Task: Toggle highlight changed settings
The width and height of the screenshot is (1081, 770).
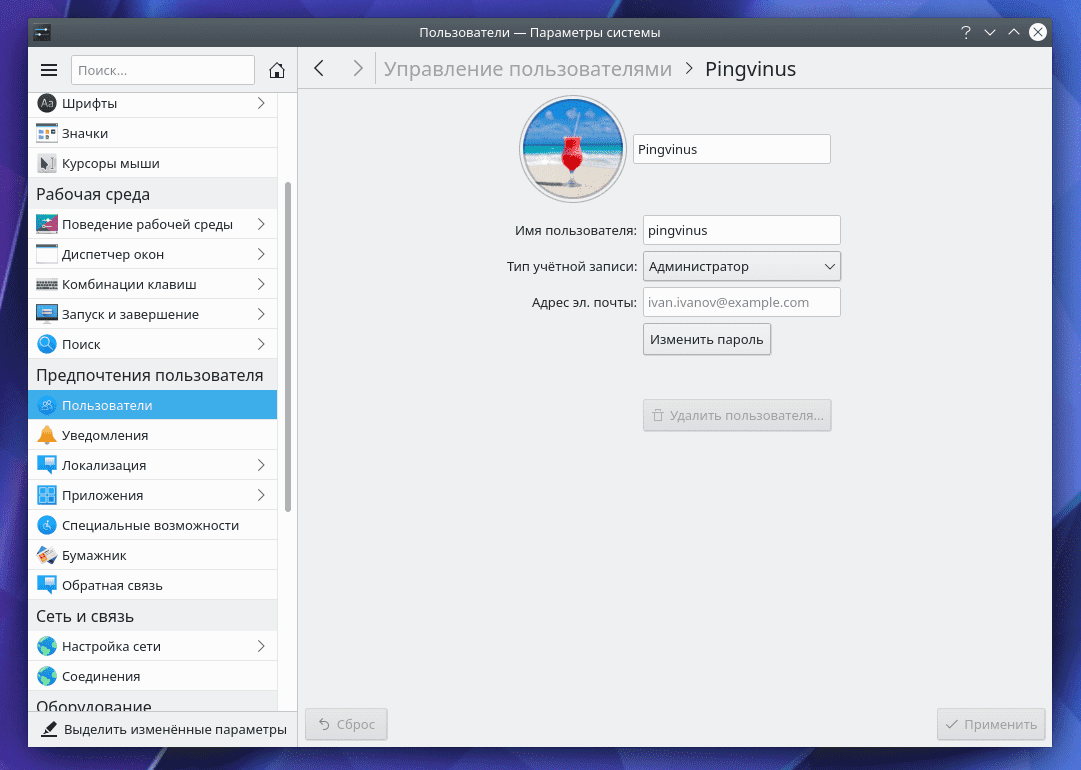Action: coord(164,729)
